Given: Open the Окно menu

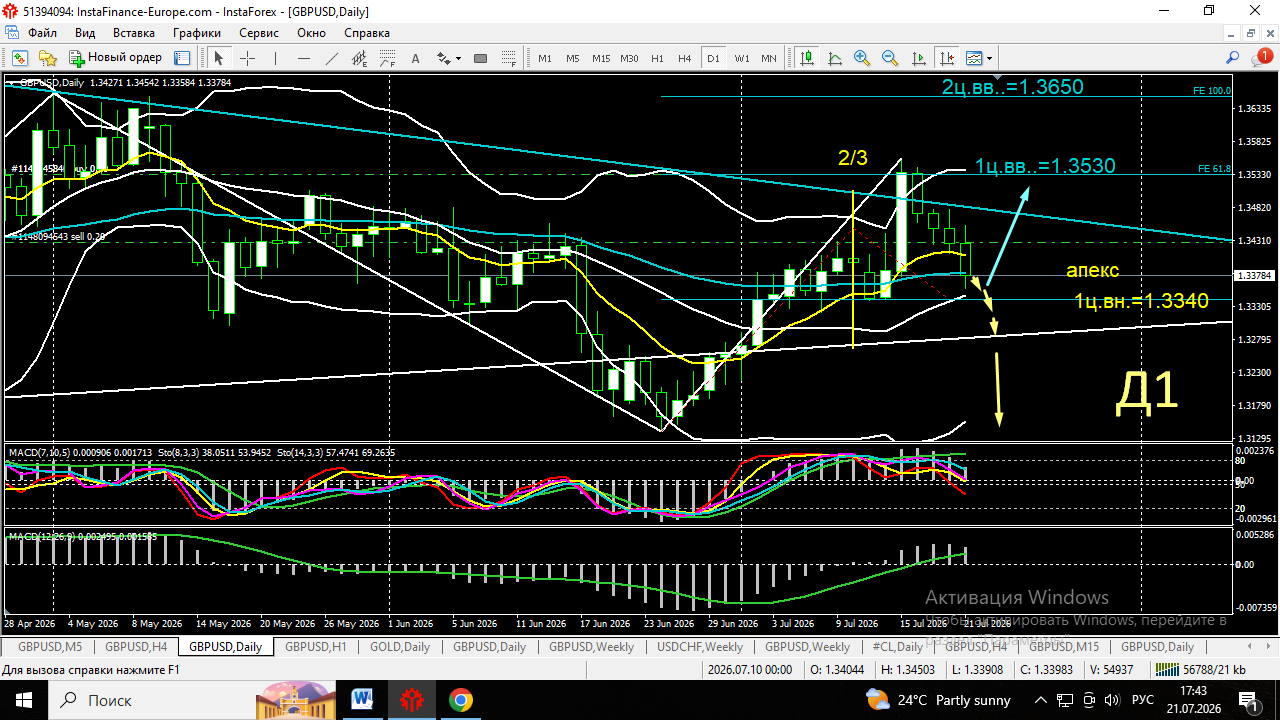Looking at the screenshot, I should tap(311, 32).
